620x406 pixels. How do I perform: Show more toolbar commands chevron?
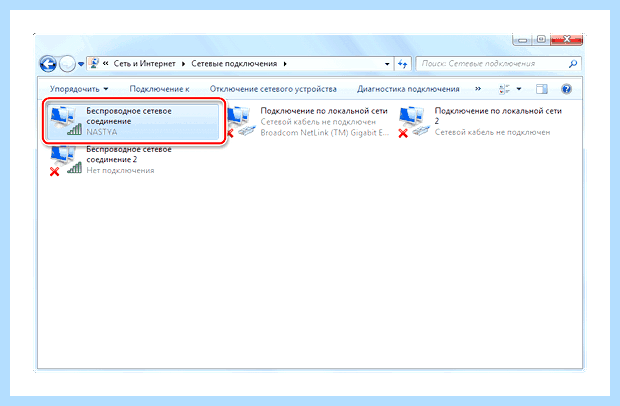coord(478,89)
